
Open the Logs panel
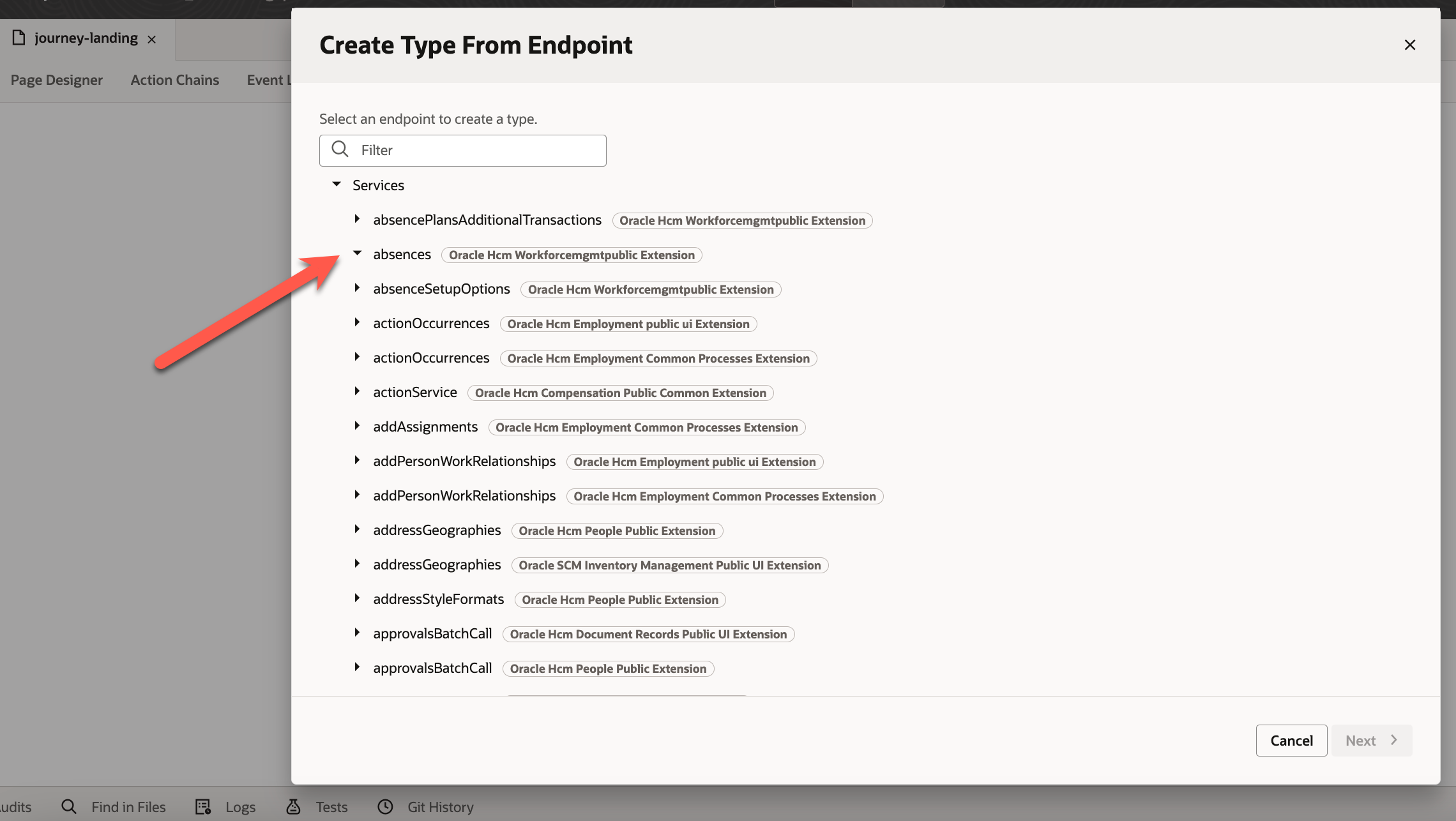tap(240, 807)
